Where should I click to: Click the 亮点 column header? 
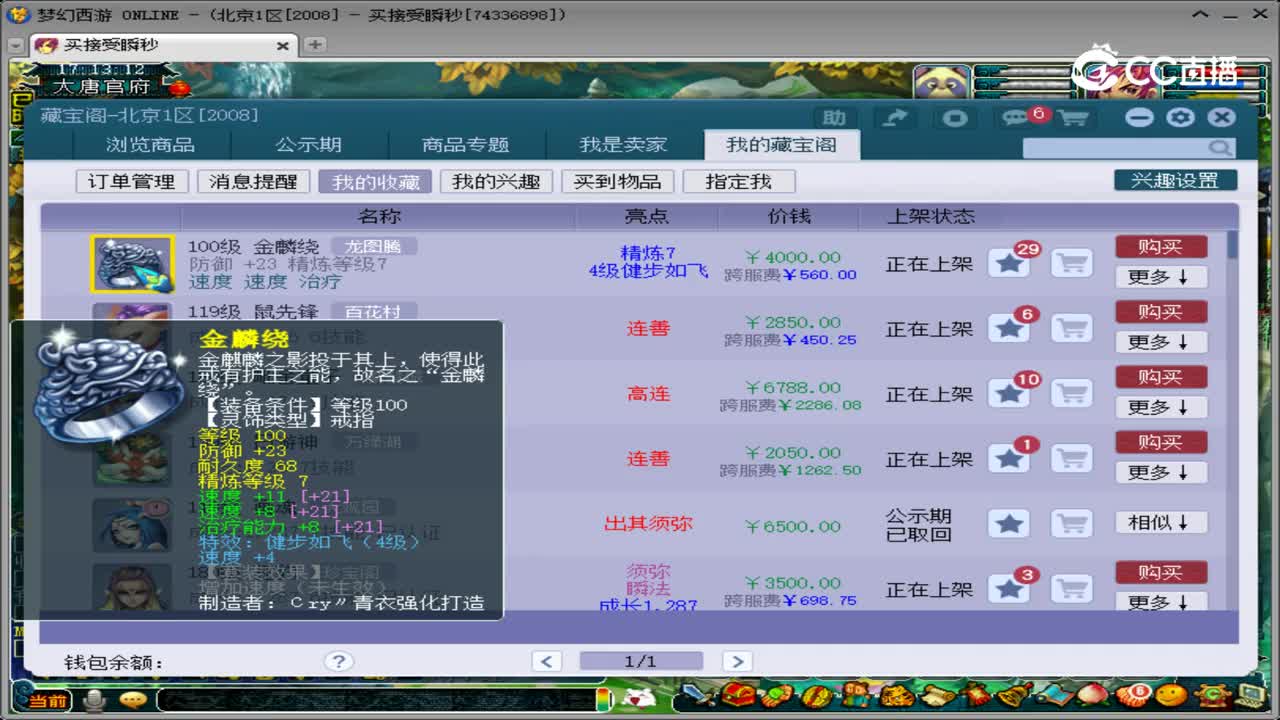(x=647, y=216)
